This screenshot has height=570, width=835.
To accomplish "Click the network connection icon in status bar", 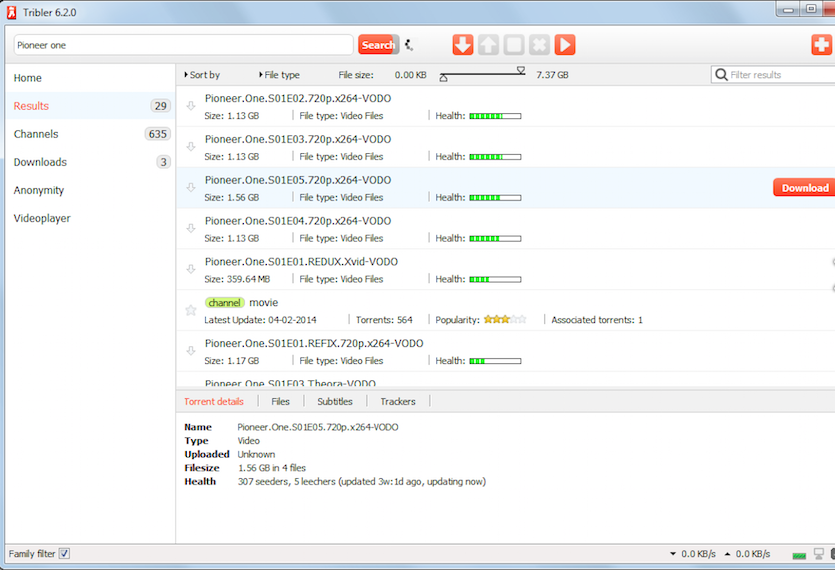I will pos(819,554).
